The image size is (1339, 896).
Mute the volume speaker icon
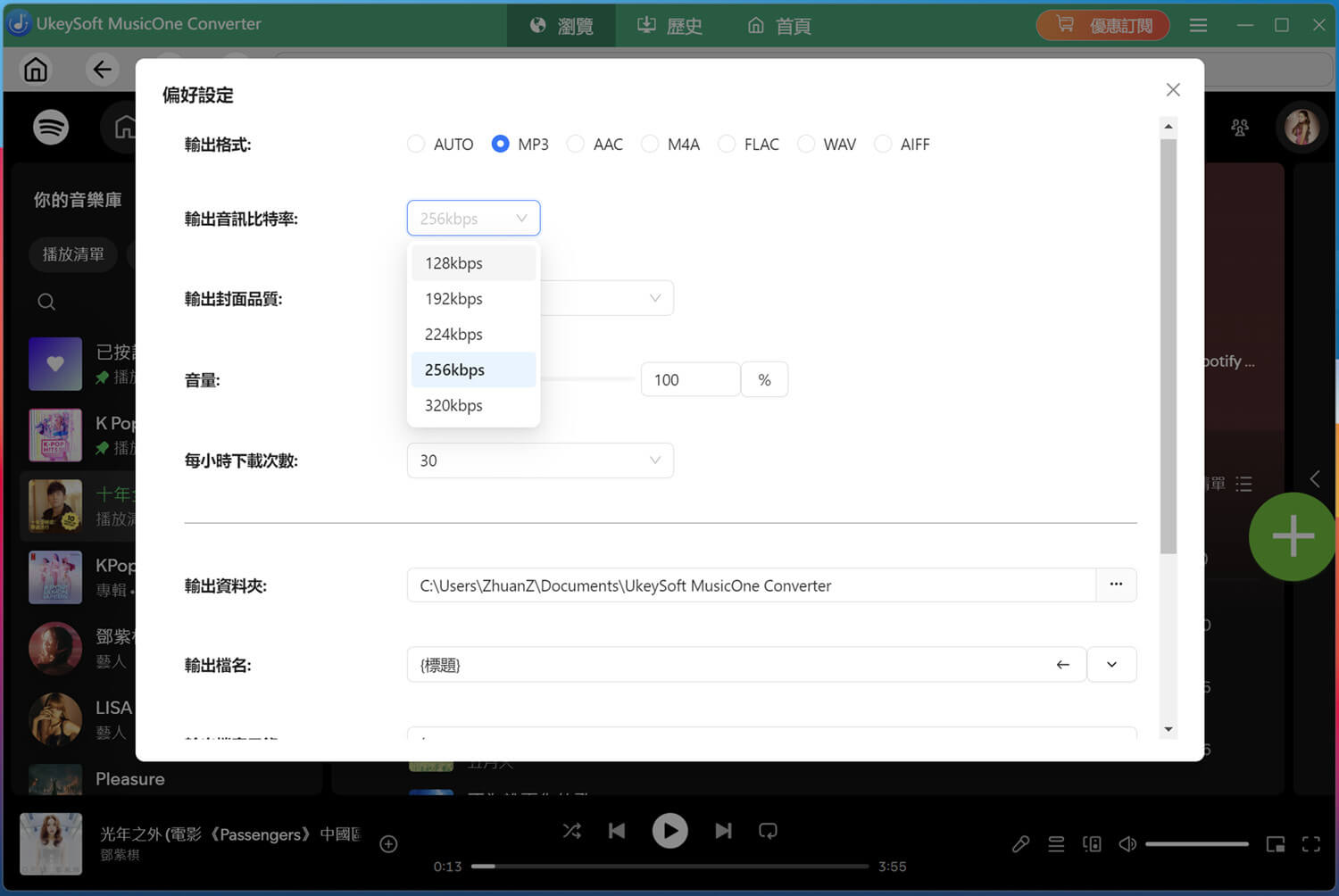coord(1127,843)
